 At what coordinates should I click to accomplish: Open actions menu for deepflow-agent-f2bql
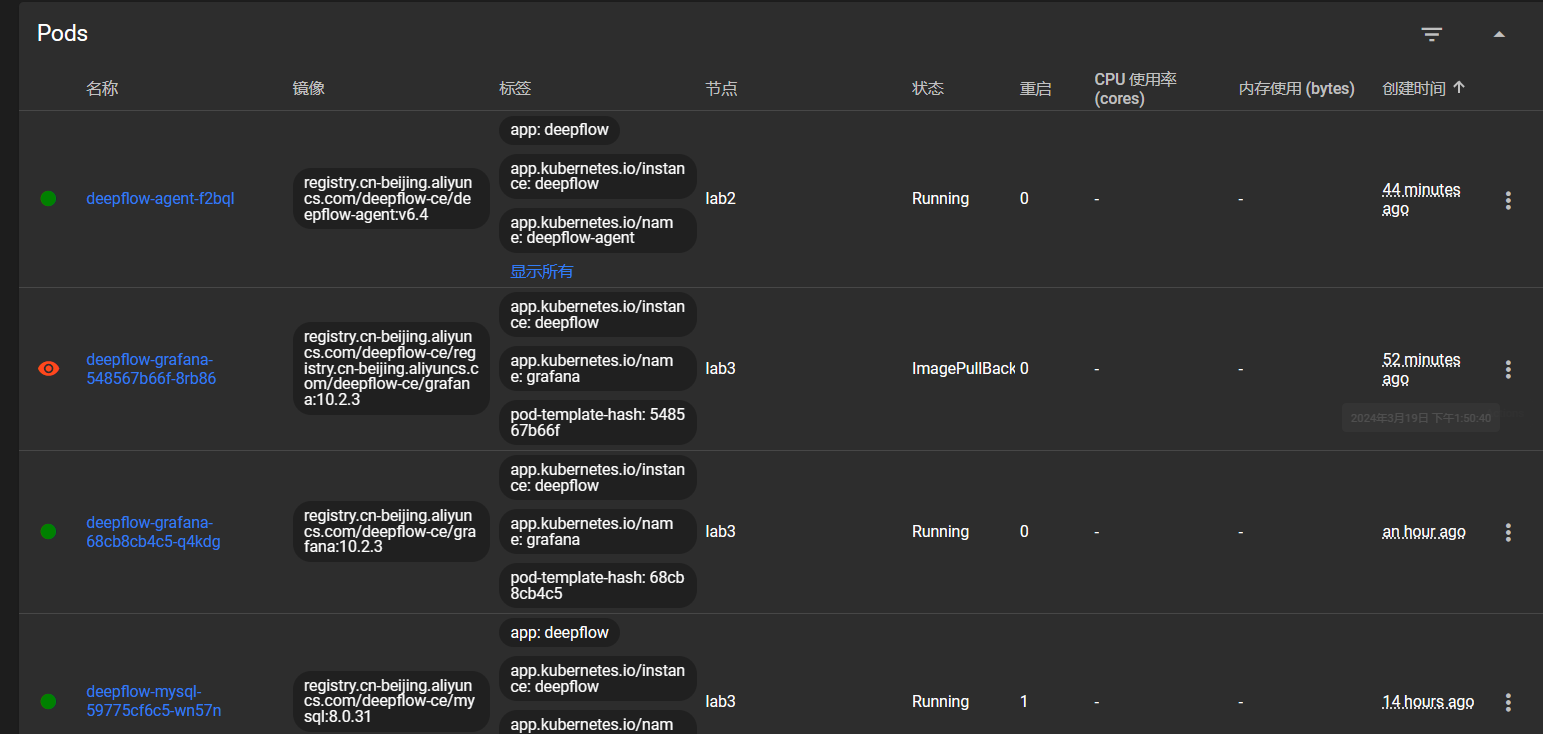click(x=1508, y=200)
